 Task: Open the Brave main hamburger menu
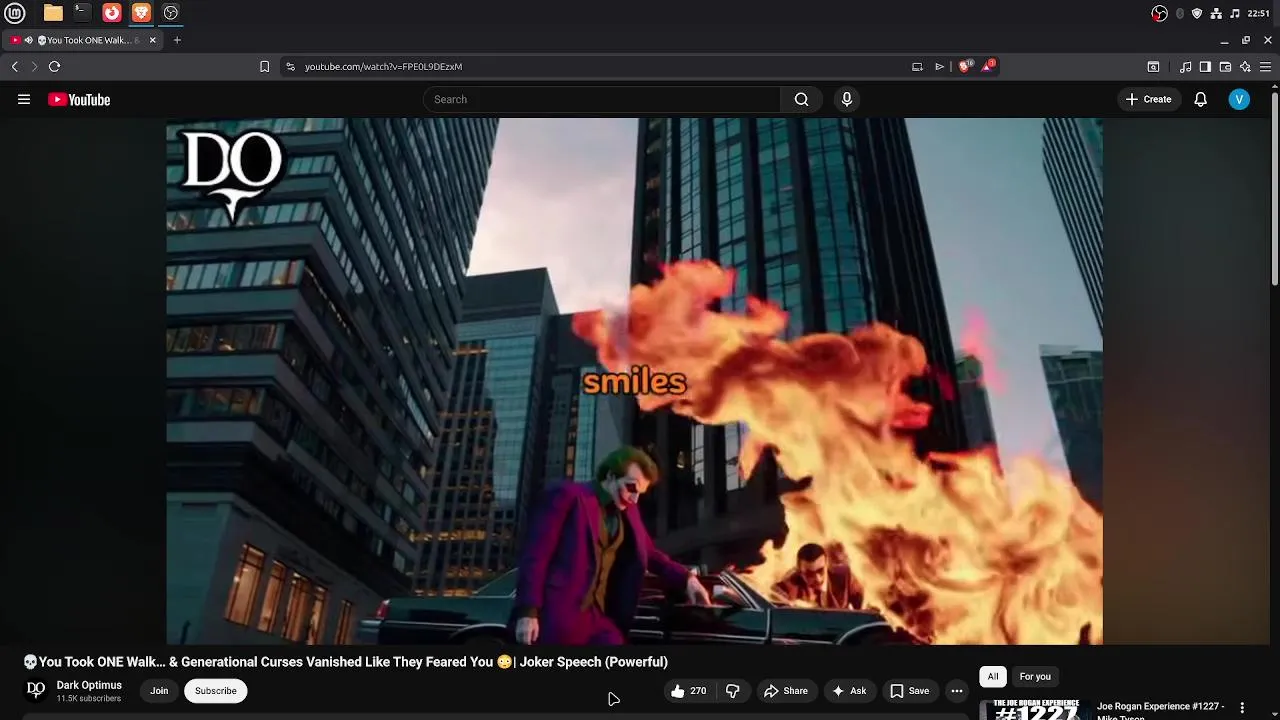pyautogui.click(x=1266, y=66)
